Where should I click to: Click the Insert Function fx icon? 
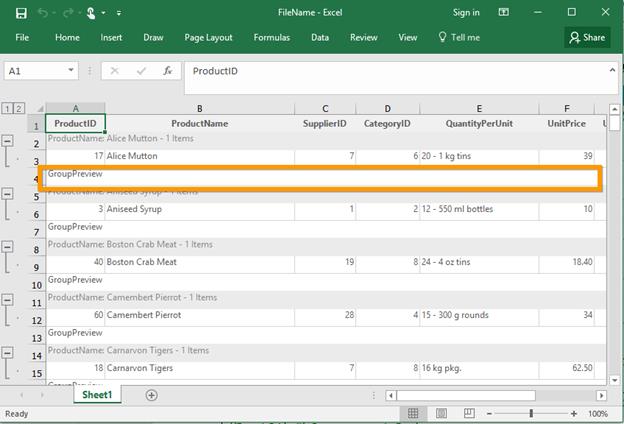(x=168, y=71)
